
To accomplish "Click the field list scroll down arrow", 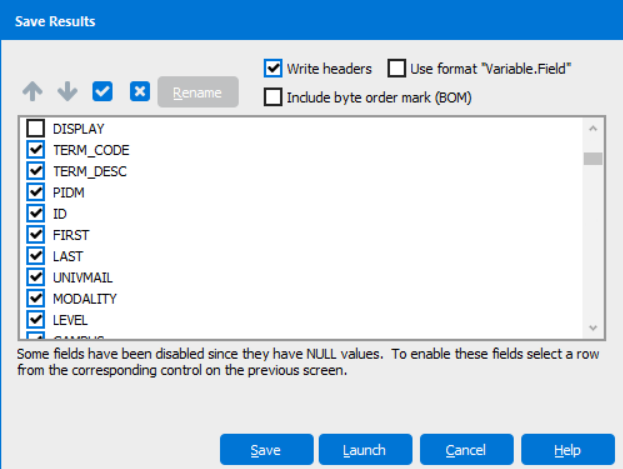I will click(x=593, y=328).
